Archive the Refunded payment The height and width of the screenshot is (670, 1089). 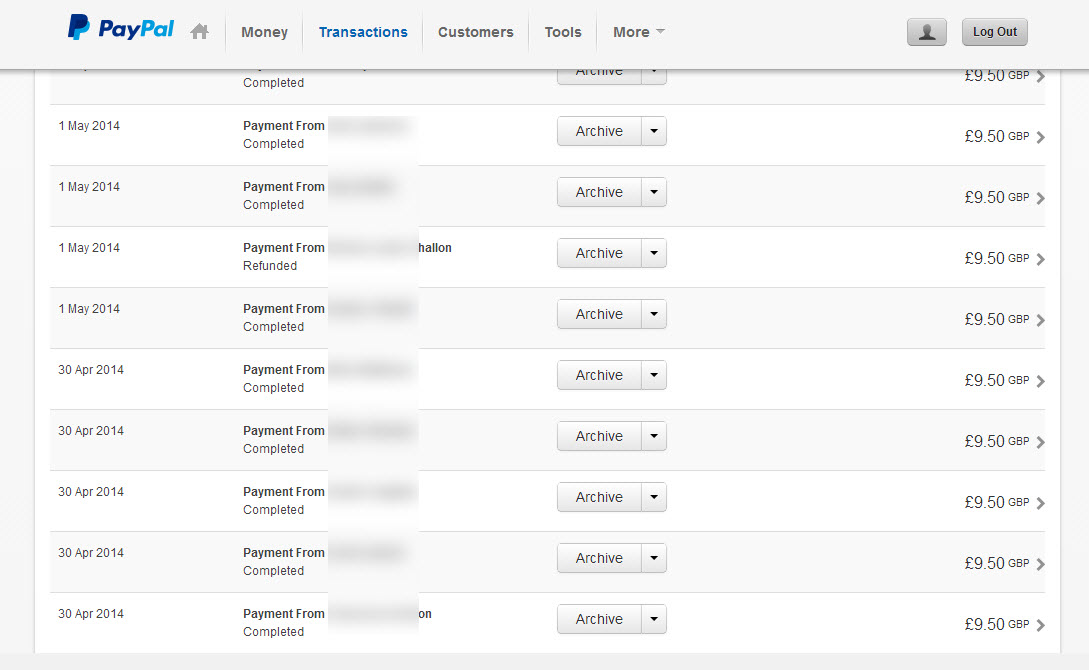click(599, 254)
